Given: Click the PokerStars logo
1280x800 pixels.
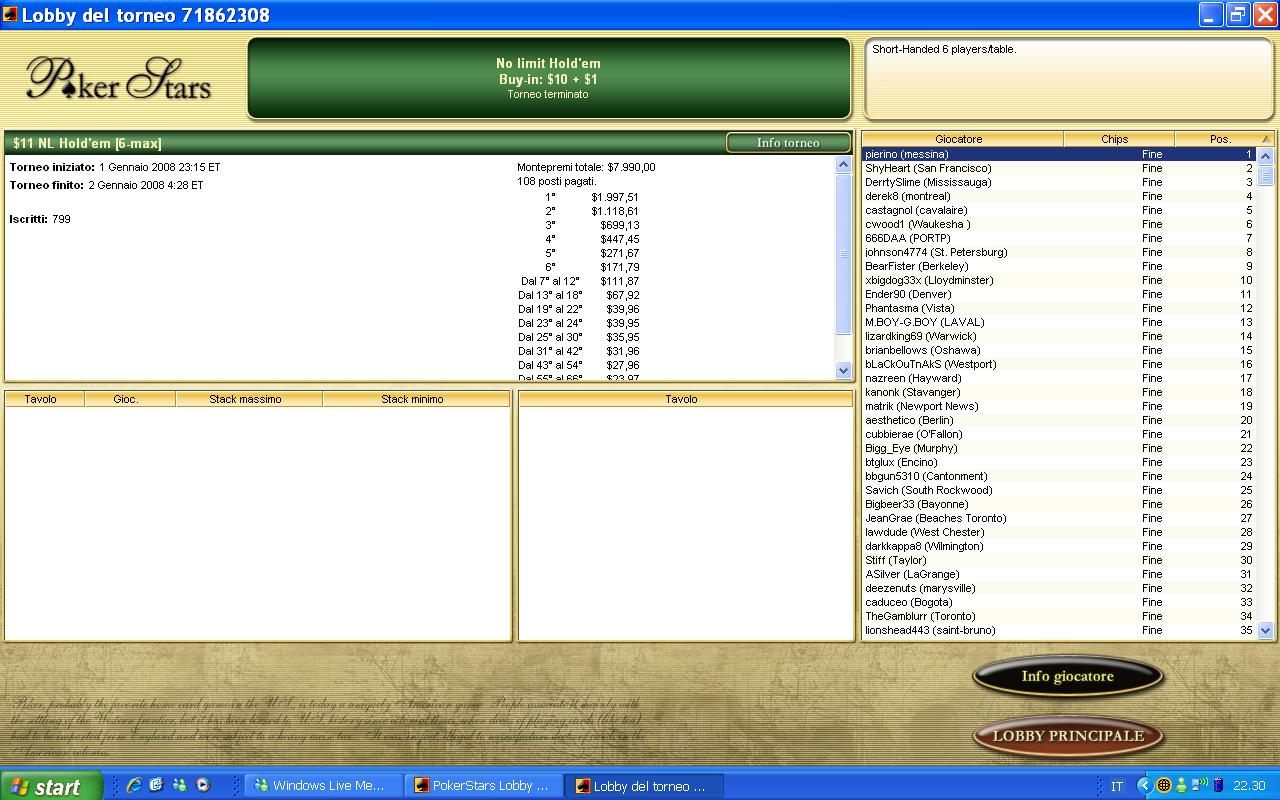Looking at the screenshot, I should point(119,78).
